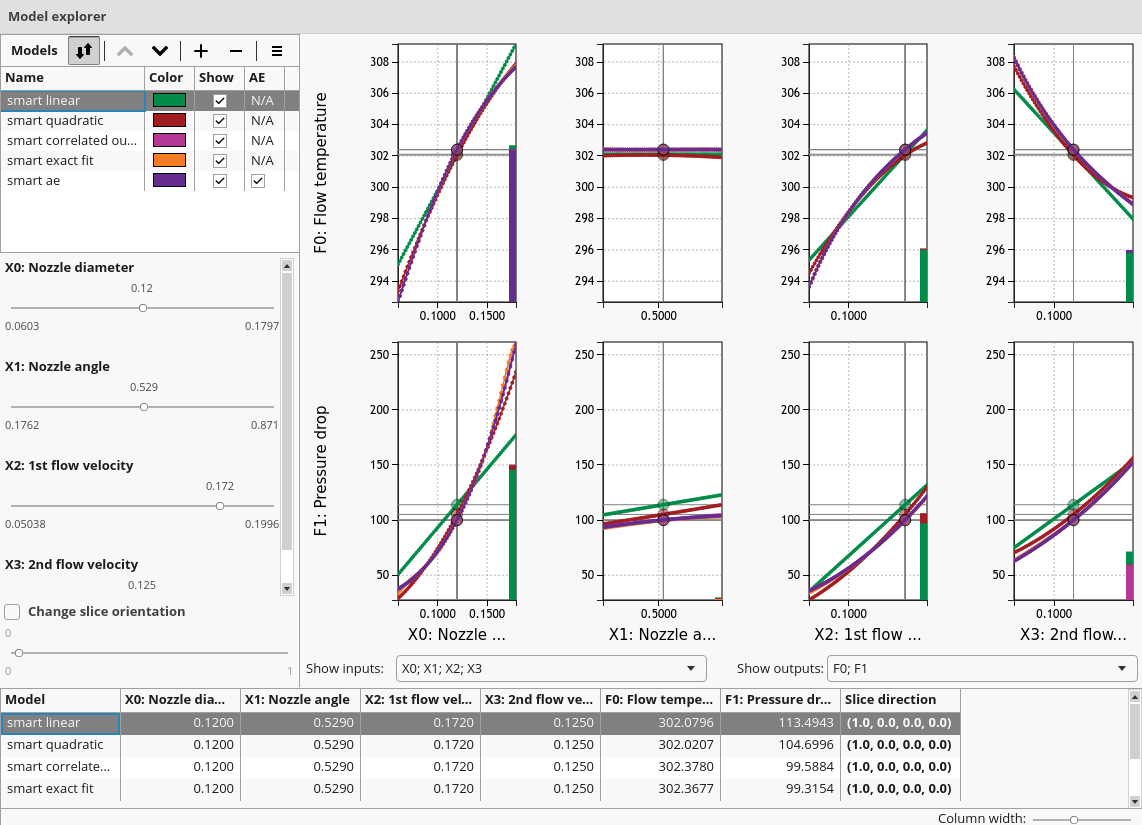Change the smart linear green color swatch
Screen dimensions: 1142x825
[x=169, y=101]
